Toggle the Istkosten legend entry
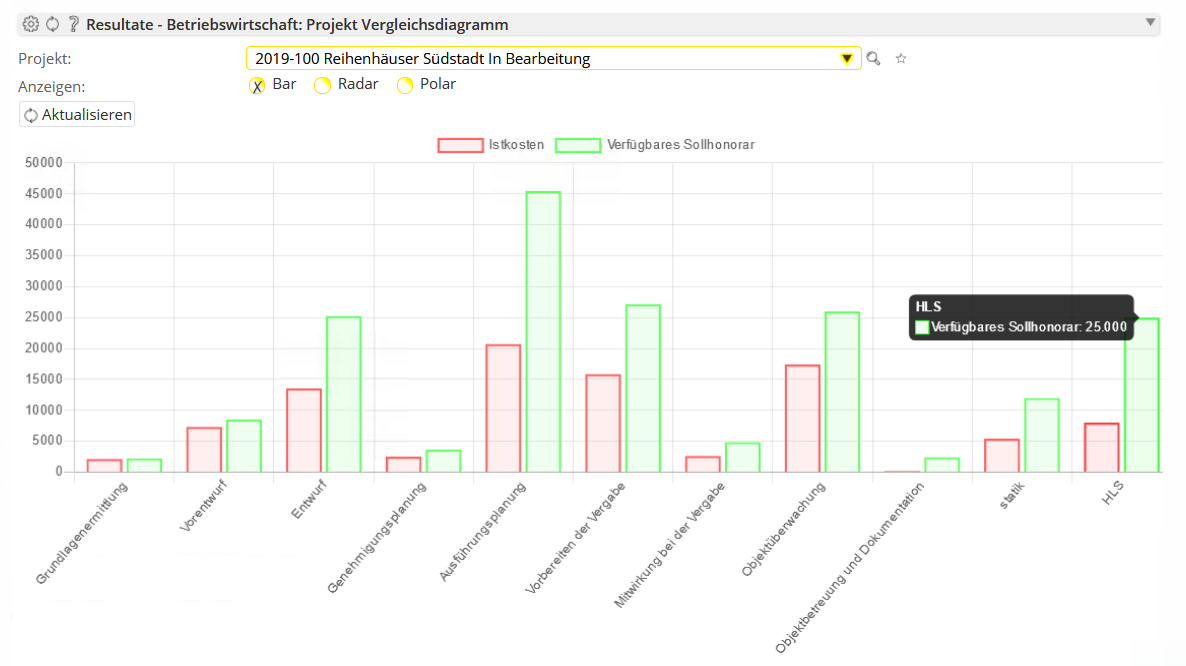 coord(491,145)
